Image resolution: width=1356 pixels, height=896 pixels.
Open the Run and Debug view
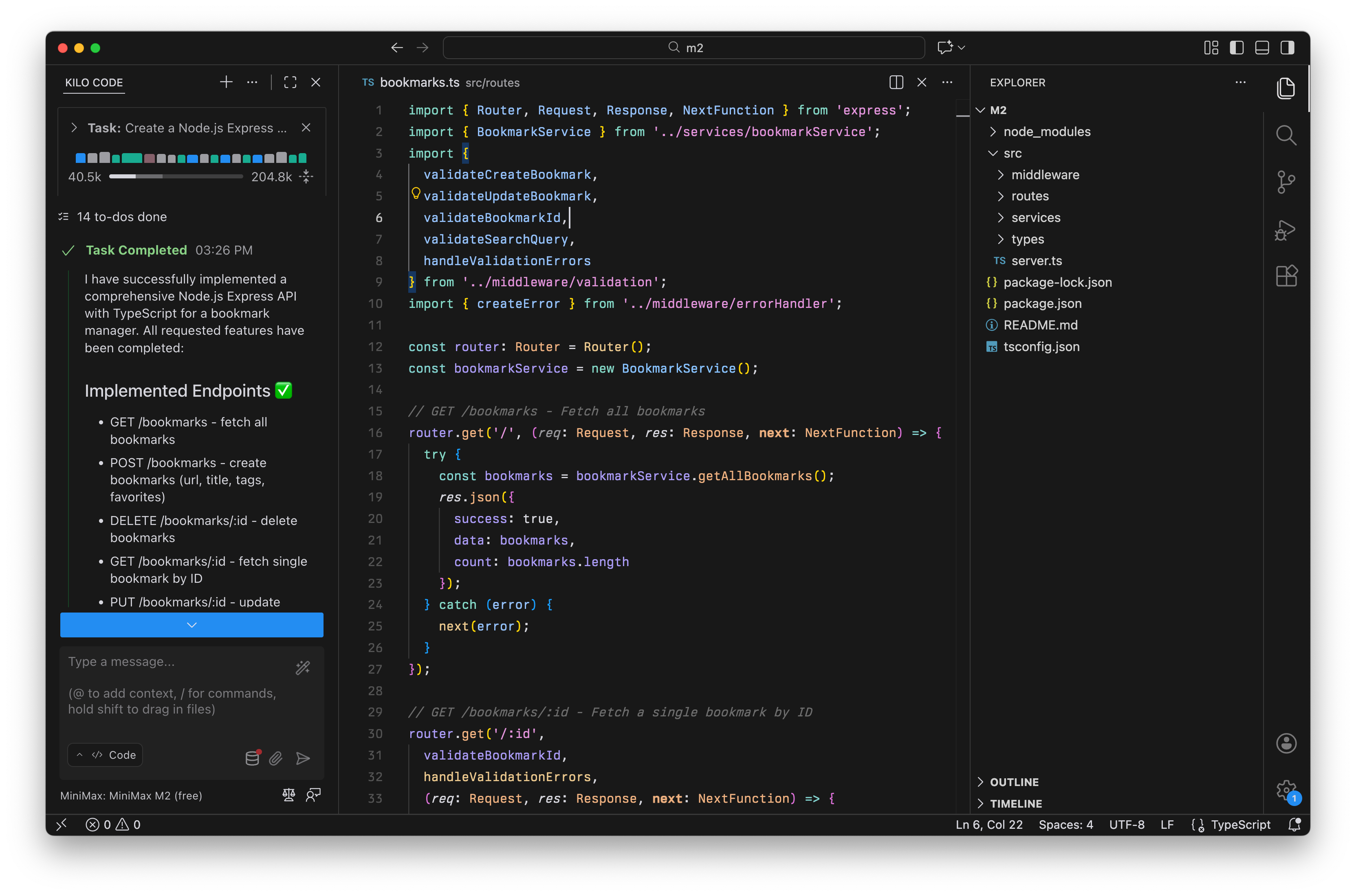[1286, 230]
